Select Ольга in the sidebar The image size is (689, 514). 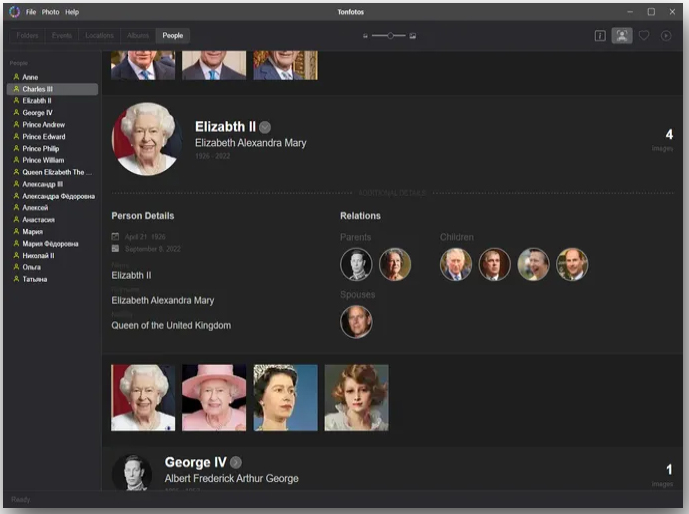coord(52,267)
